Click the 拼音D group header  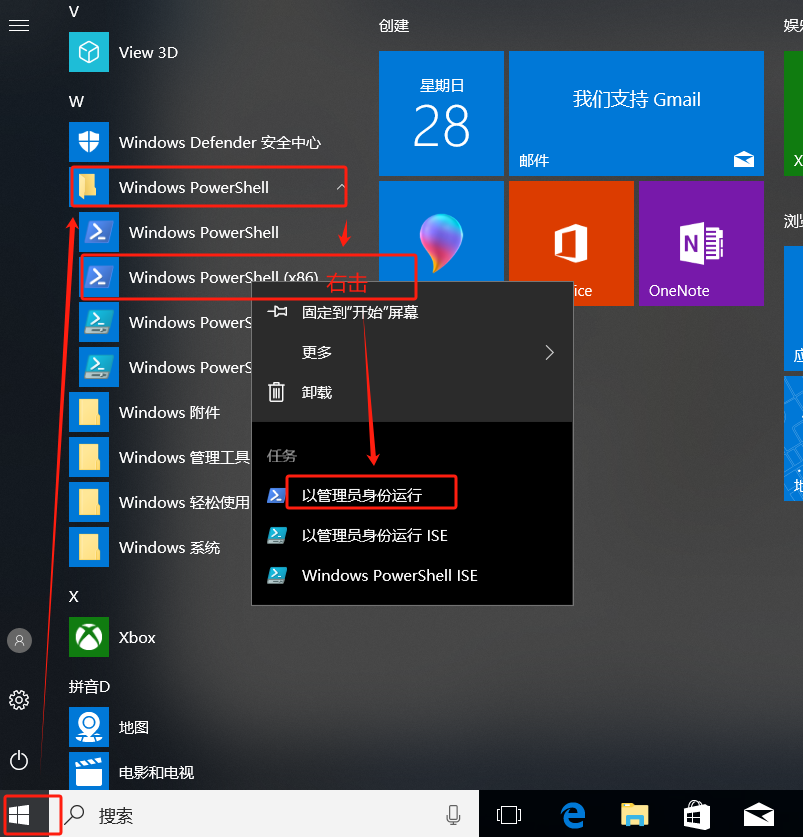point(89,686)
